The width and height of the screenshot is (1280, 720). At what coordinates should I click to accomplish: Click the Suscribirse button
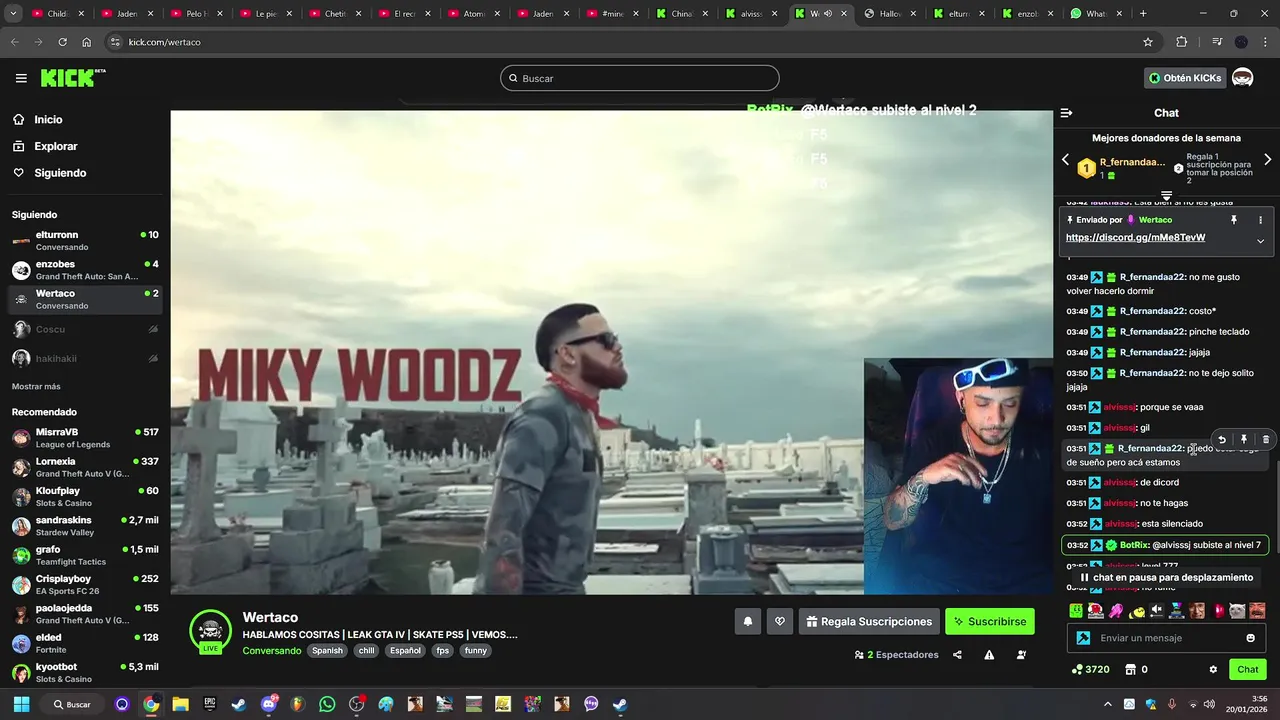[990, 621]
